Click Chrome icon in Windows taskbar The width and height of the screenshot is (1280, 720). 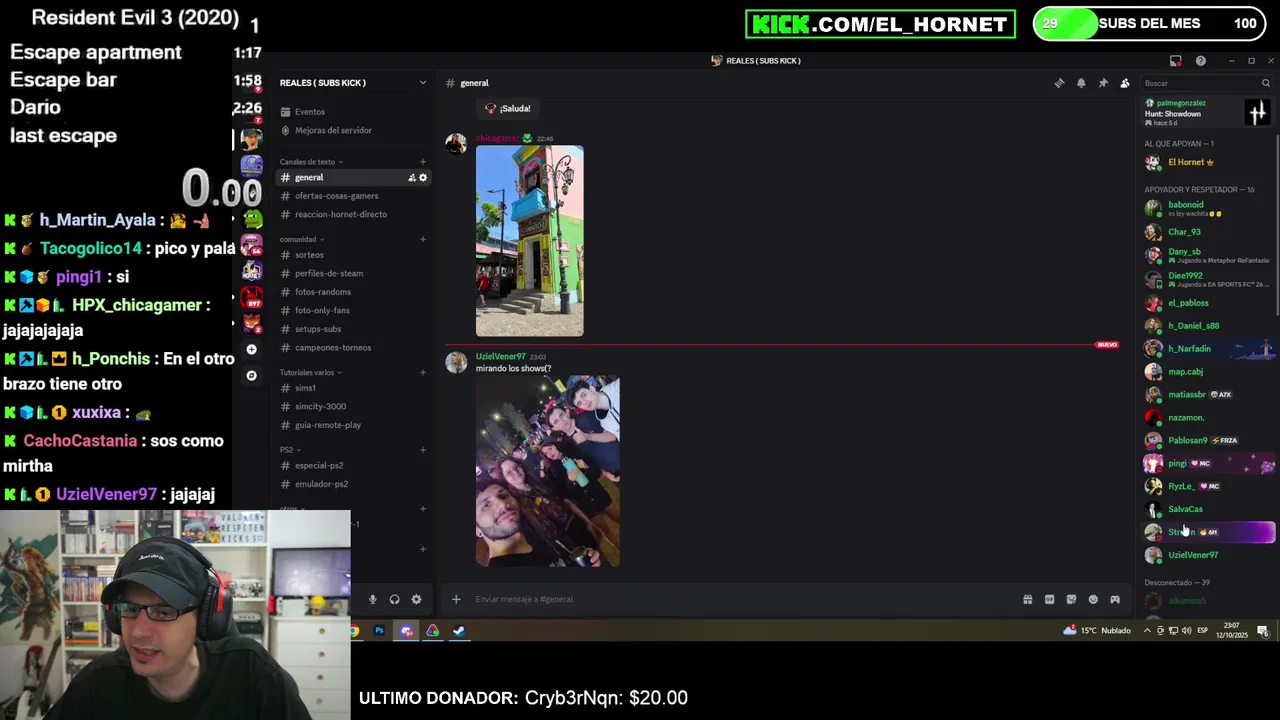pos(354,631)
